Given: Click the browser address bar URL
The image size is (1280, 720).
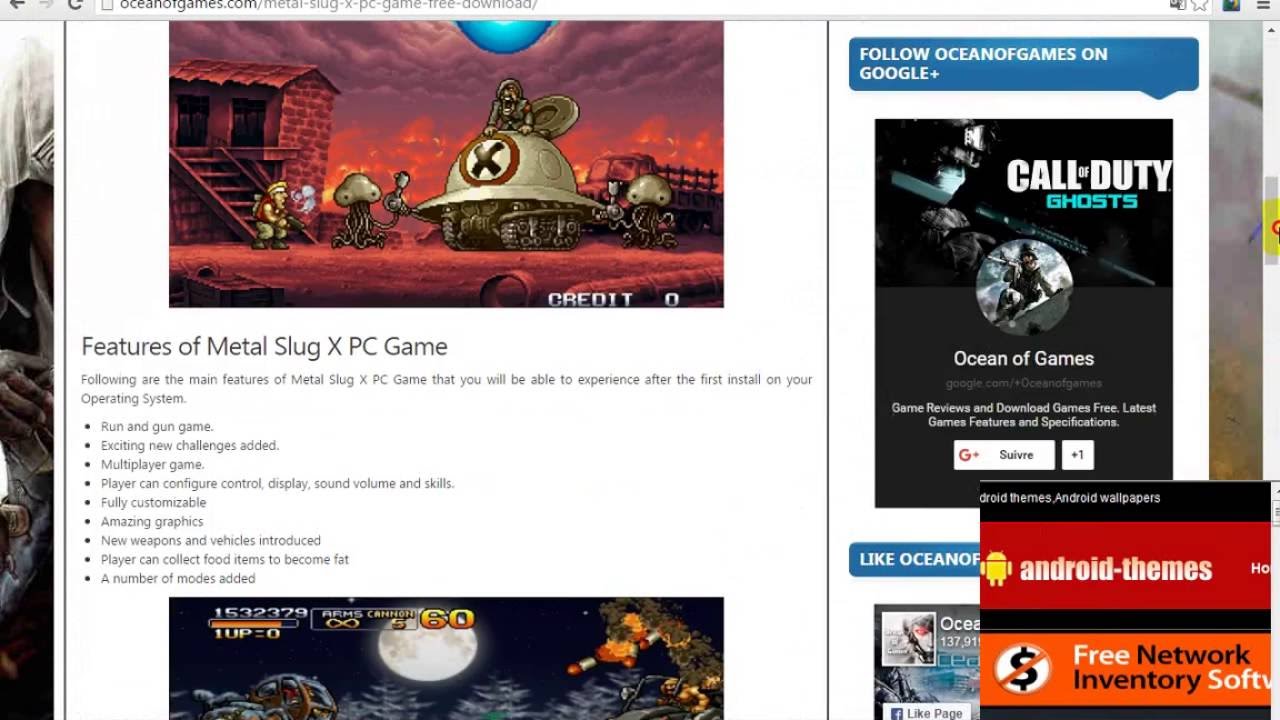Looking at the screenshot, I should [x=328, y=5].
